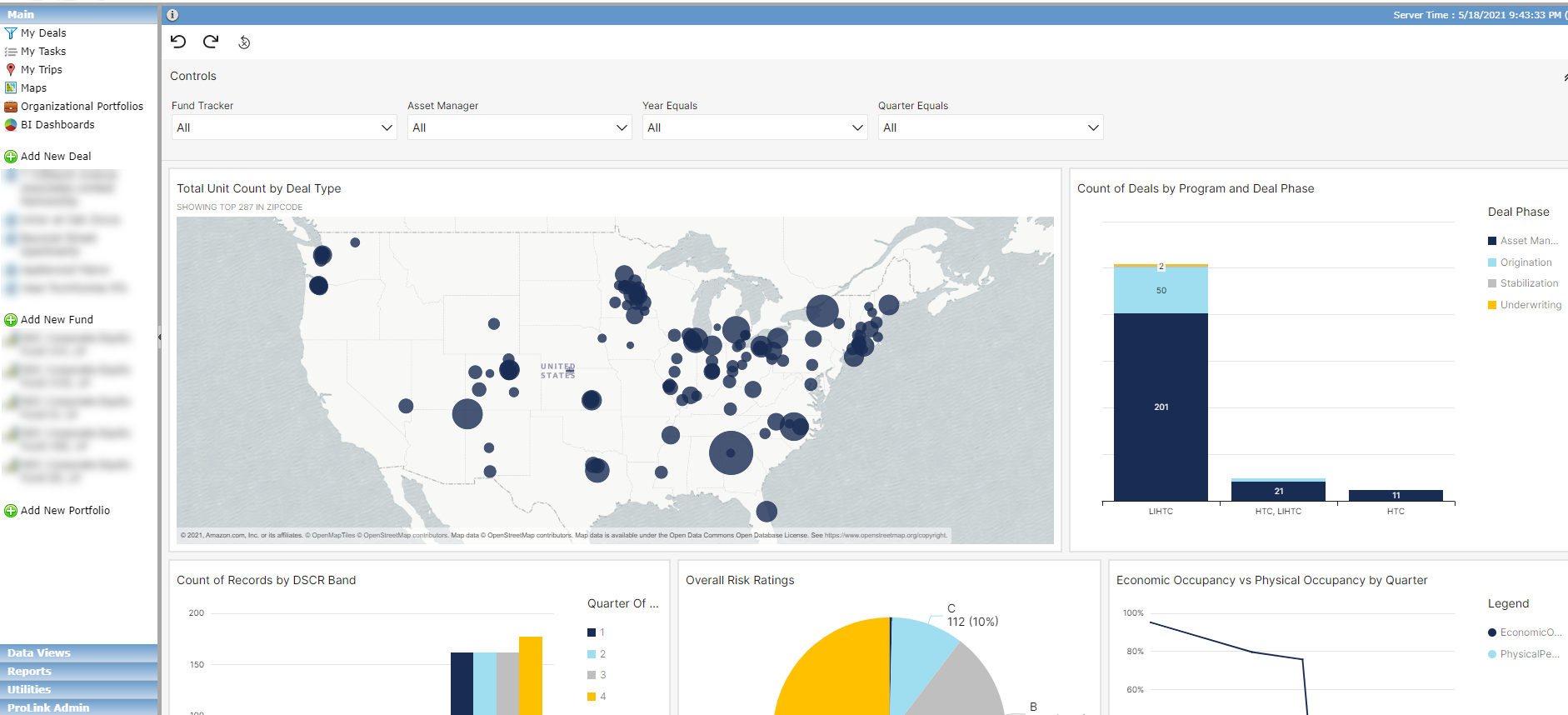Viewport: 1568px width, 715px height.
Task: Click the My Deals funnel icon
Action: tap(11, 33)
